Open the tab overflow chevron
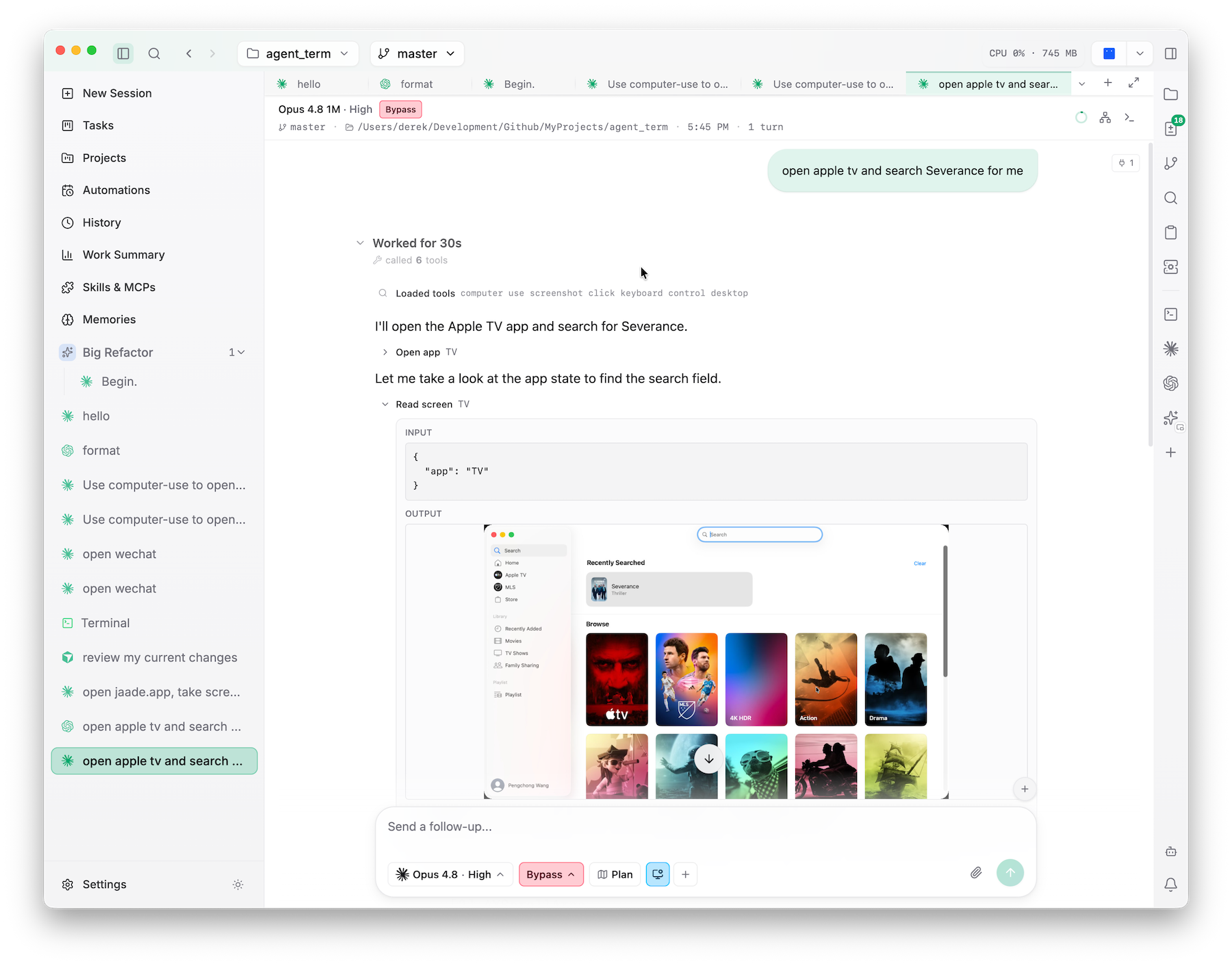Image resolution: width=1232 pixels, height=966 pixels. (1082, 84)
